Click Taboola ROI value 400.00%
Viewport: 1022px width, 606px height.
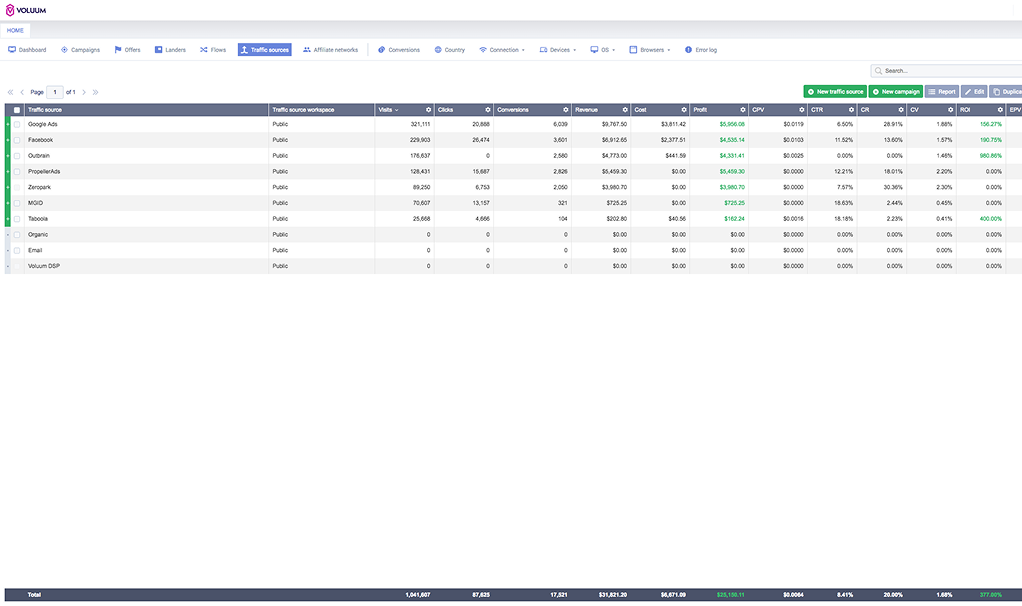pyautogui.click(x=991, y=219)
